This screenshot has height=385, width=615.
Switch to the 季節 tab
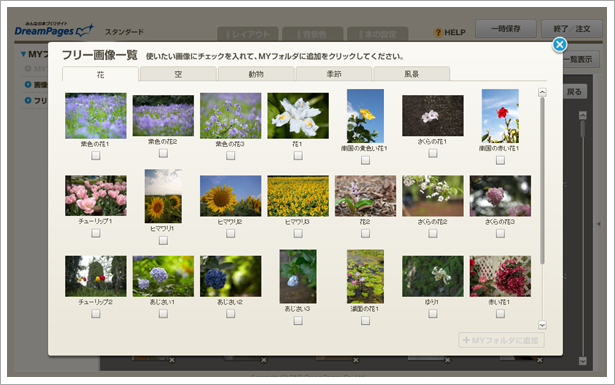334,74
